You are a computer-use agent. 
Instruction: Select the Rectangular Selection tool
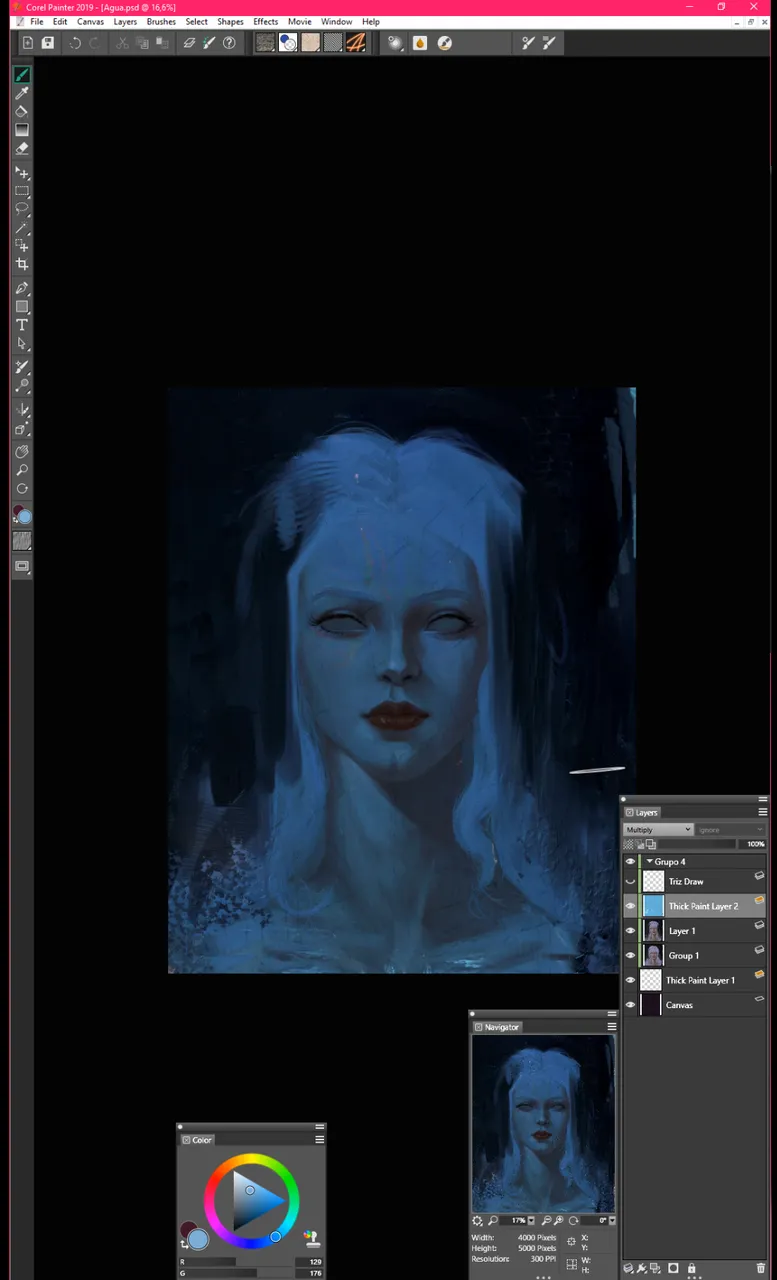click(x=21, y=191)
